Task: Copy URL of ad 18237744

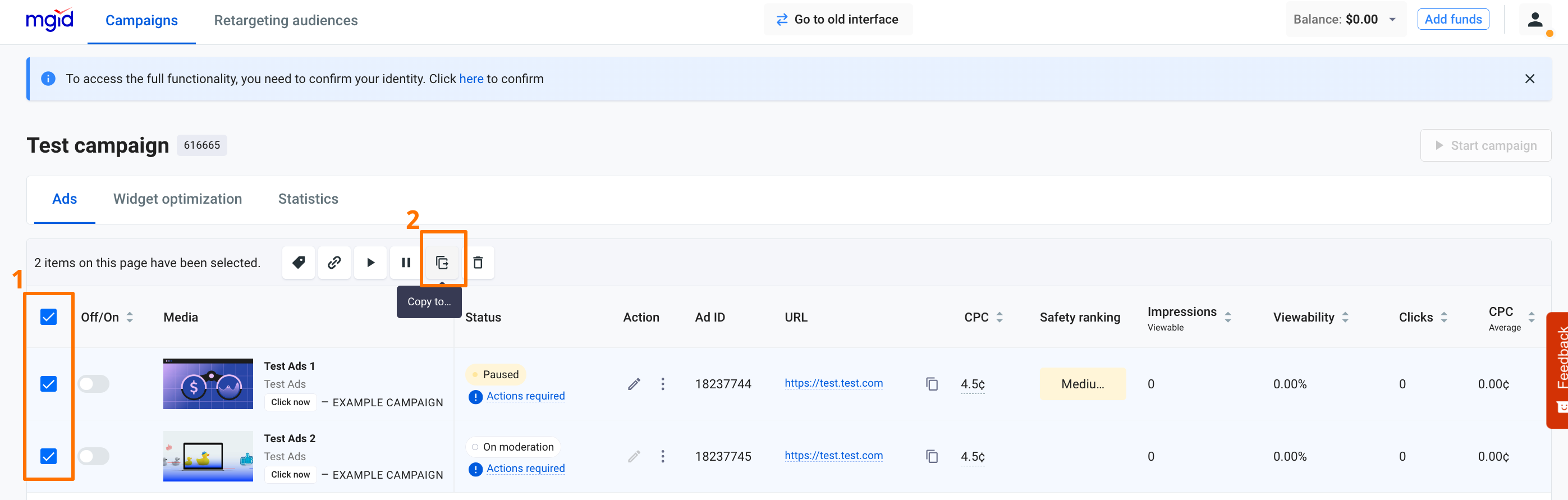Action: [x=931, y=384]
